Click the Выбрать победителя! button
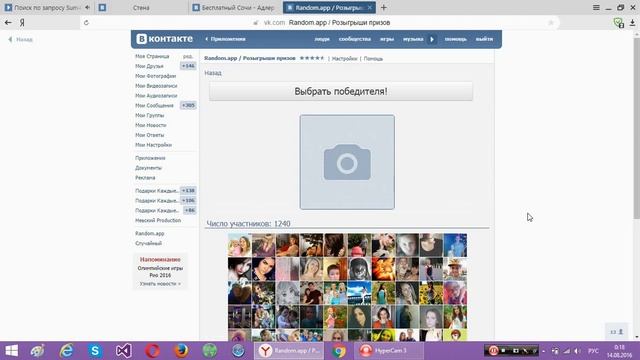The width and height of the screenshot is (640, 360). tap(341, 91)
